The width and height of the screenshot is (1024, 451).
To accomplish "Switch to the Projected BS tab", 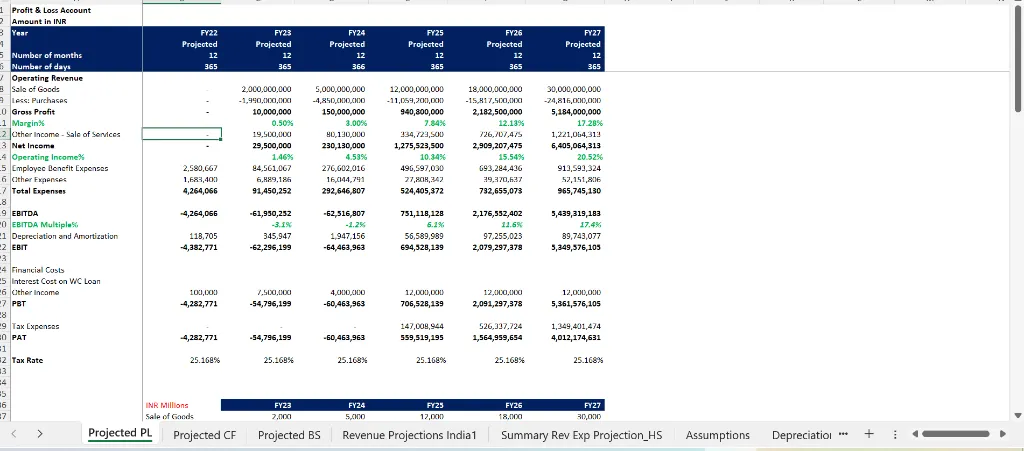I will [289, 435].
